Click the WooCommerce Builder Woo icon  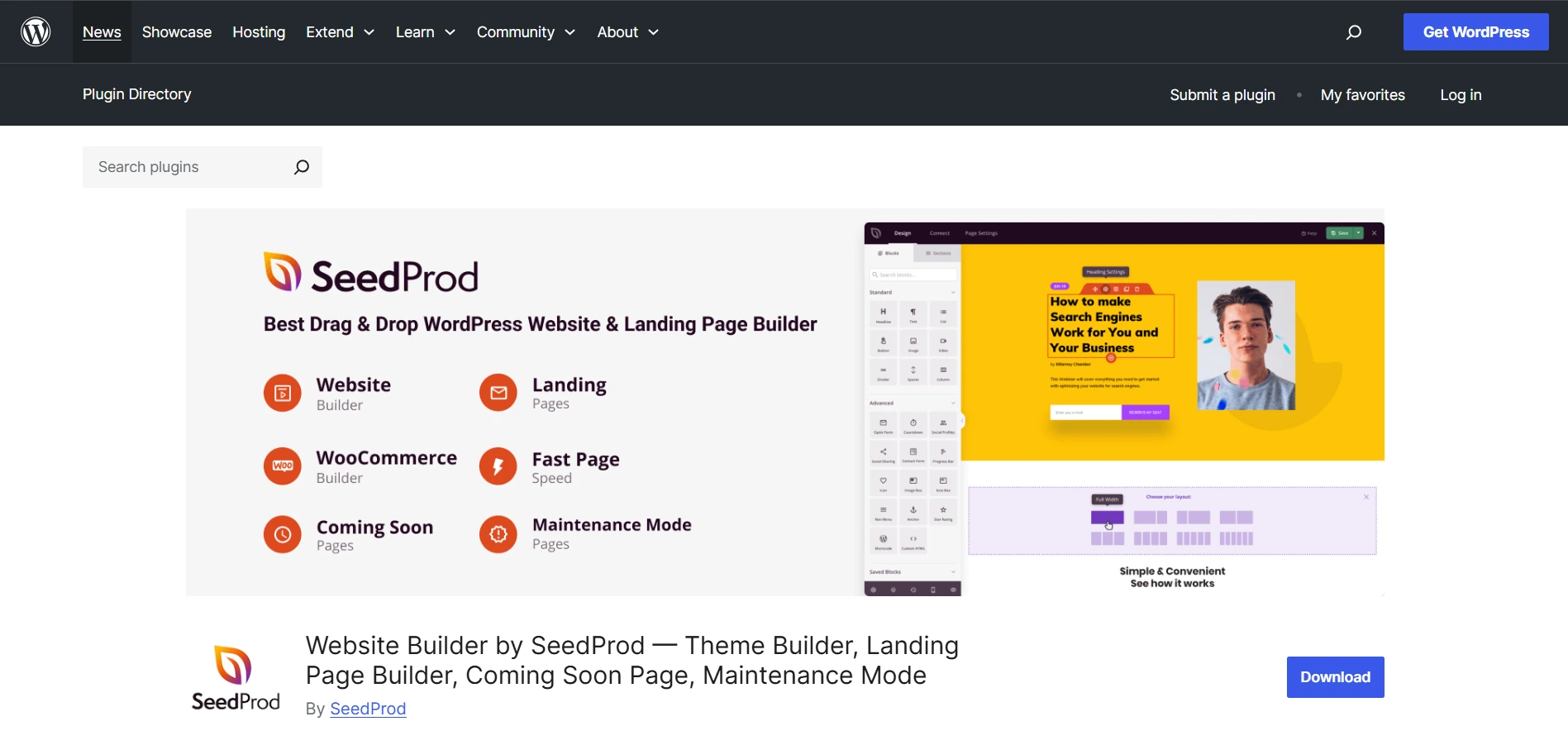pos(283,466)
